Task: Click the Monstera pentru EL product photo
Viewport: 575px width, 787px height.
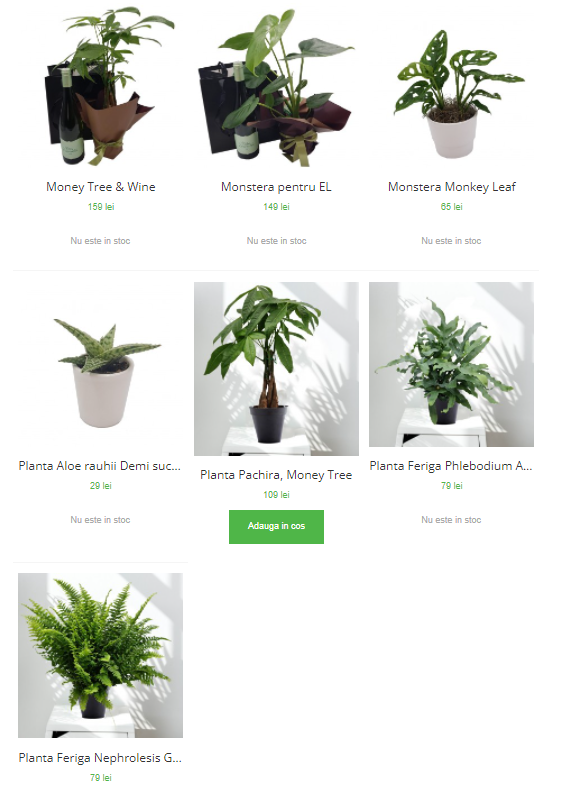Action: click(276, 86)
